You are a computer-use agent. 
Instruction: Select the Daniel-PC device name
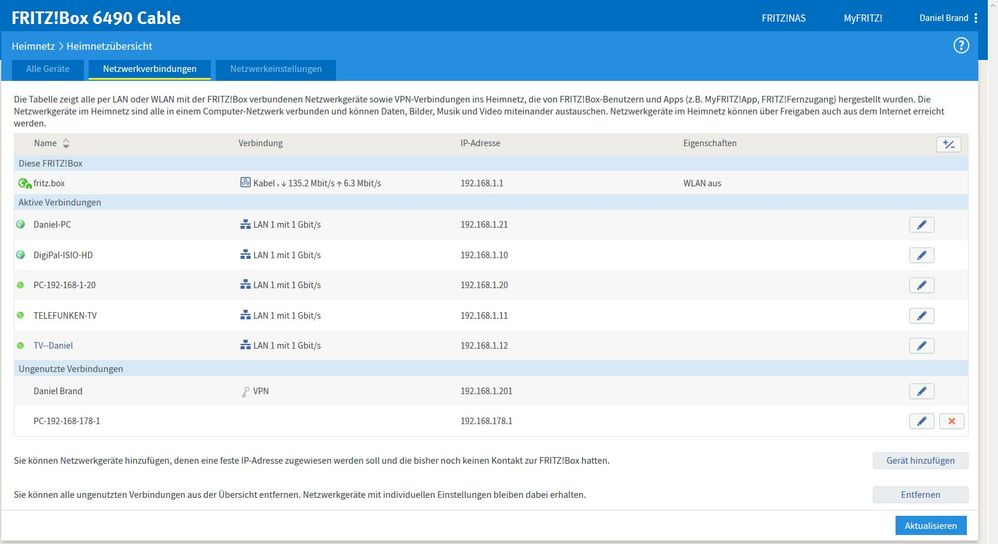(52, 225)
